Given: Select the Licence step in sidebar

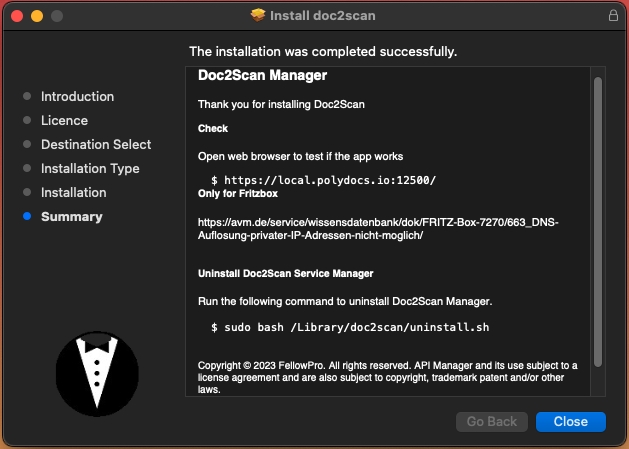Looking at the screenshot, I should (64, 121).
